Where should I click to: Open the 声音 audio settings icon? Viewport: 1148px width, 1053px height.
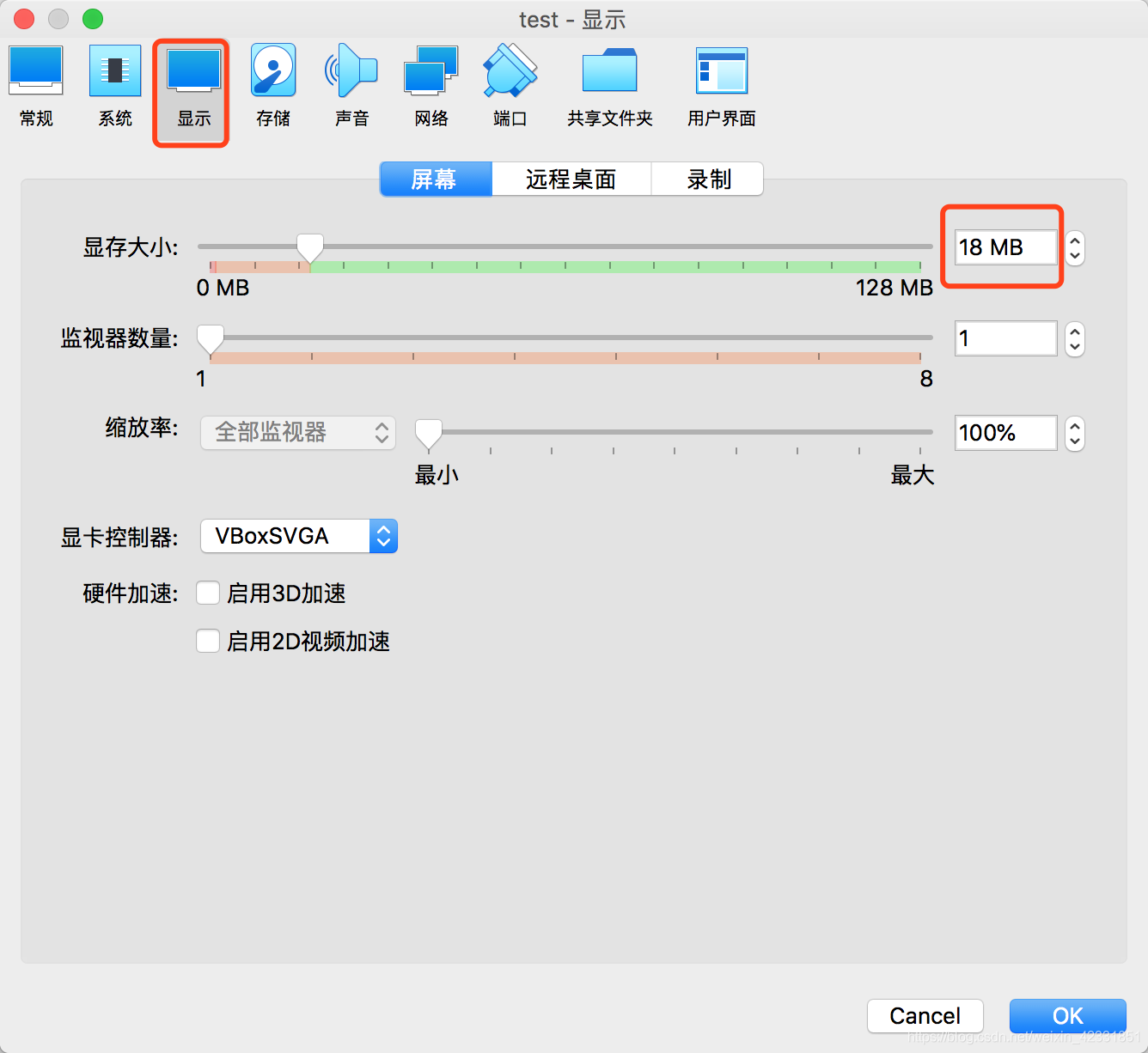click(352, 86)
